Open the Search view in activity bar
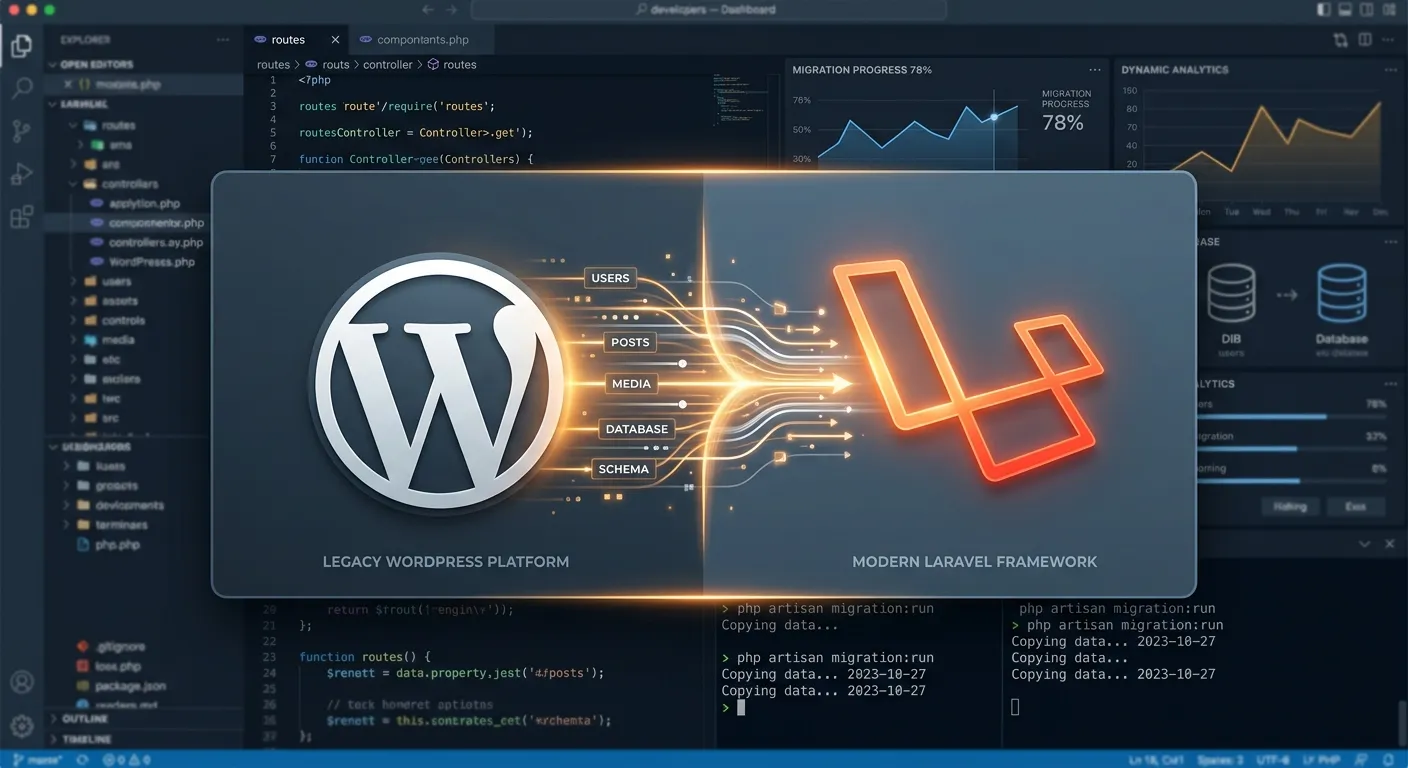Viewport: 1408px width, 768px height. [x=21, y=87]
